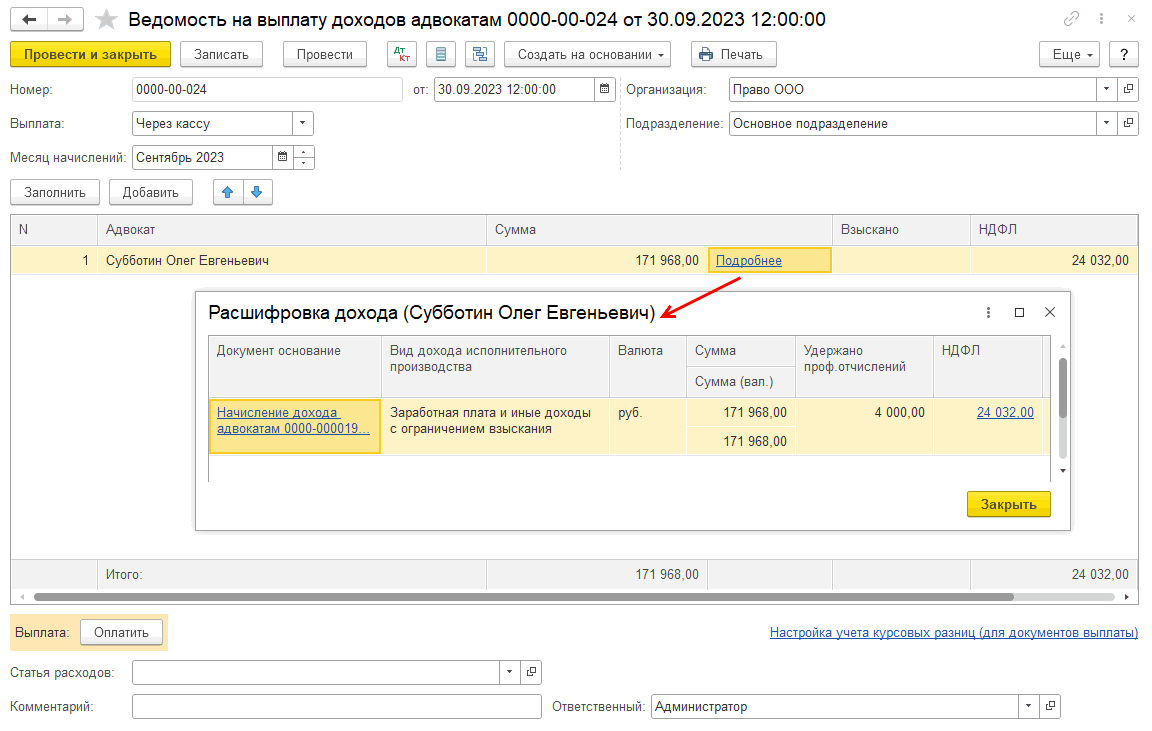Image resolution: width=1152 pixels, height=731 pixels.
Task: Move row down with blue down arrow
Action: [256, 192]
